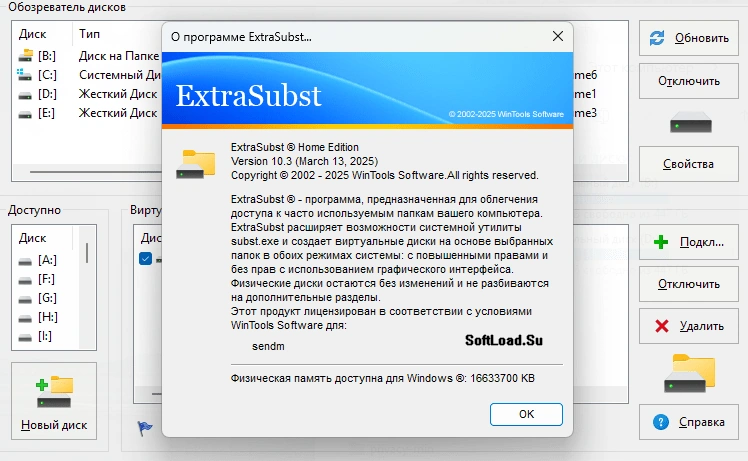Click the Диск header in Доступно list
This screenshot has height=461, width=748.
coord(32,238)
